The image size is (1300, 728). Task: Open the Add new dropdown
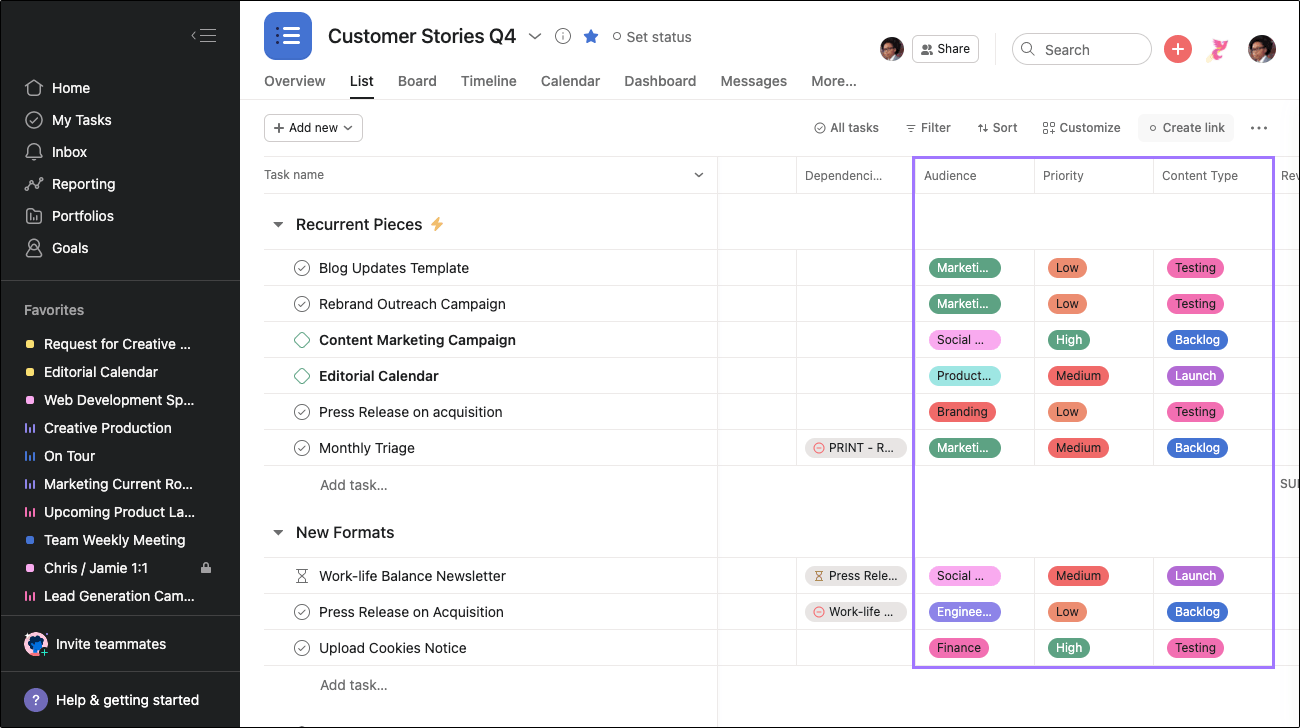pos(313,128)
